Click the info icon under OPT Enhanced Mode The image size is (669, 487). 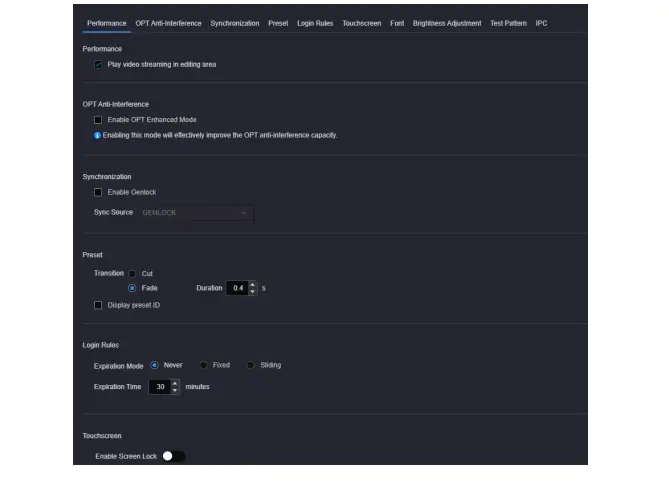coord(97,135)
